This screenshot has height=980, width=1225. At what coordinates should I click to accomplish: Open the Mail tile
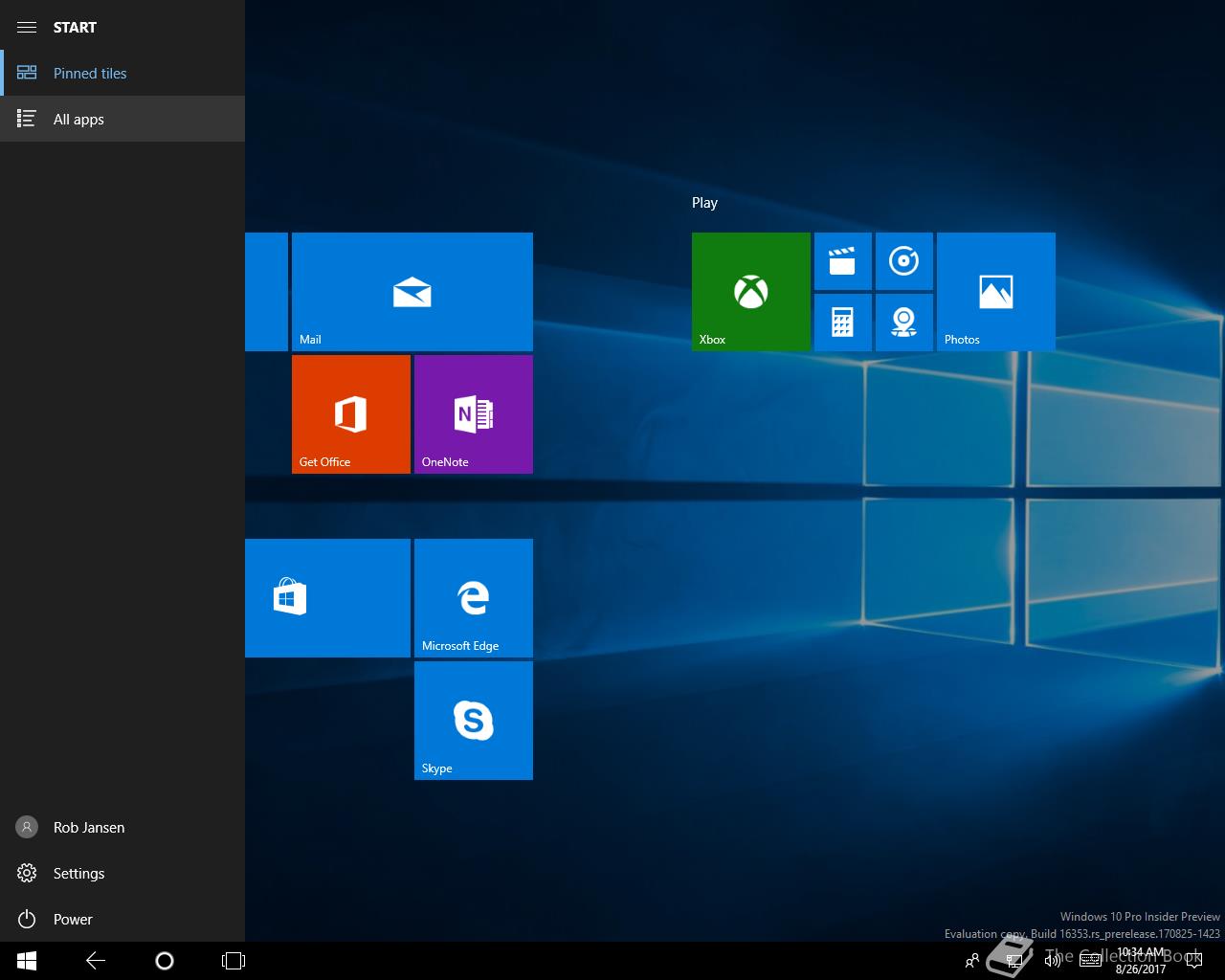(x=412, y=292)
